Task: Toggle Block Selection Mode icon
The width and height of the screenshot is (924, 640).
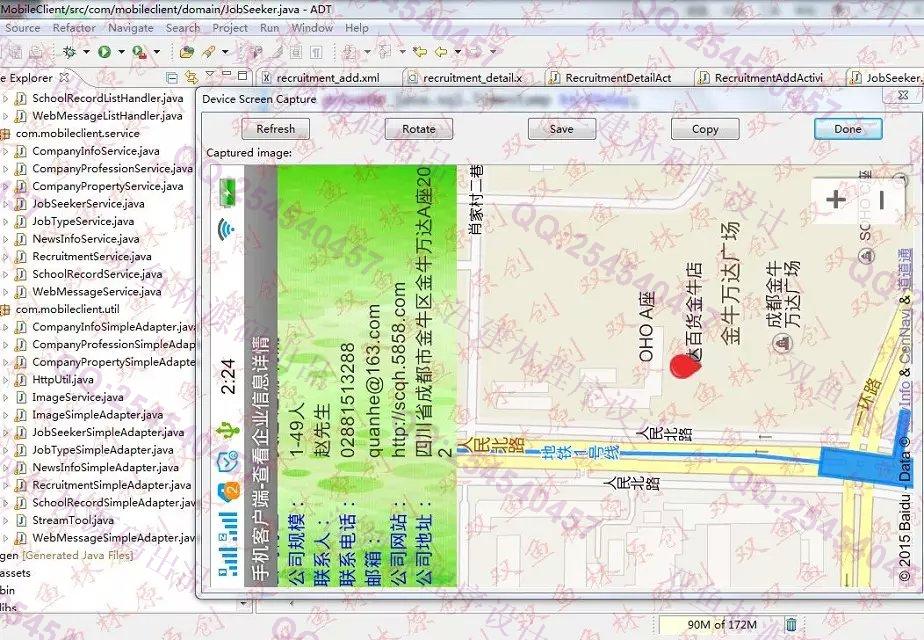Action: [296, 52]
